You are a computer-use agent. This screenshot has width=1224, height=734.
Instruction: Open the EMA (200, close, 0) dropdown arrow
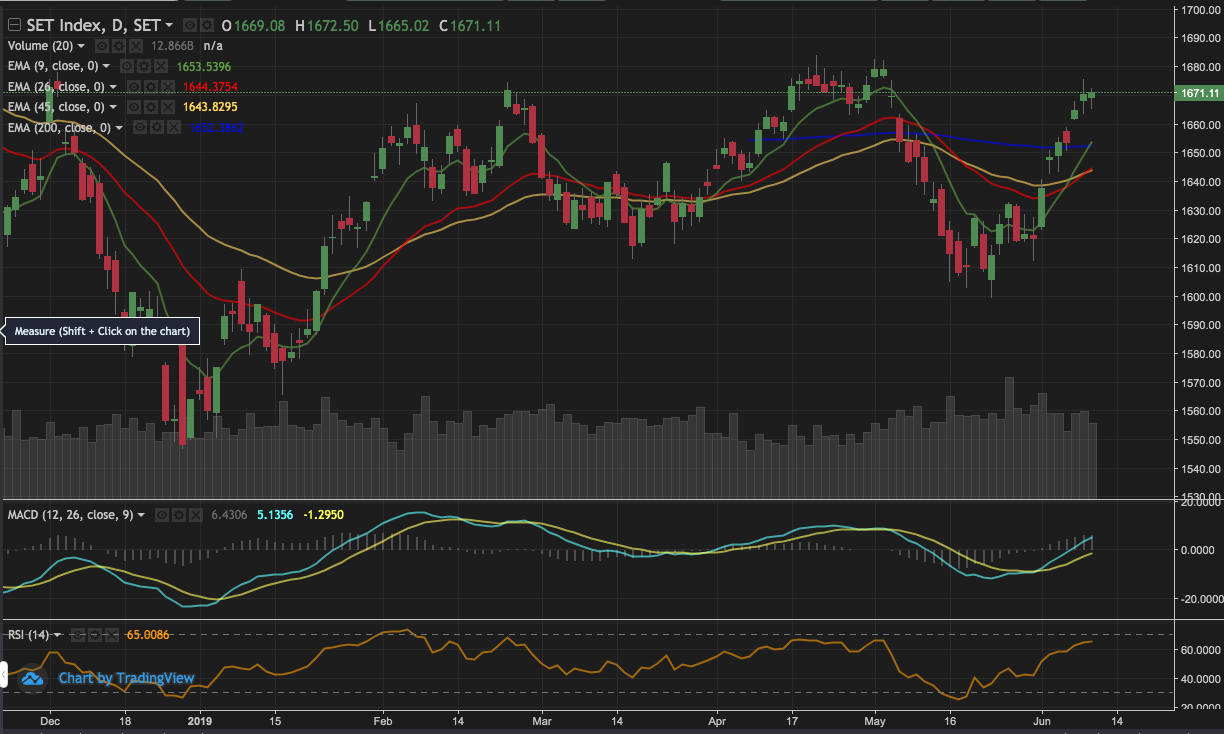119,127
